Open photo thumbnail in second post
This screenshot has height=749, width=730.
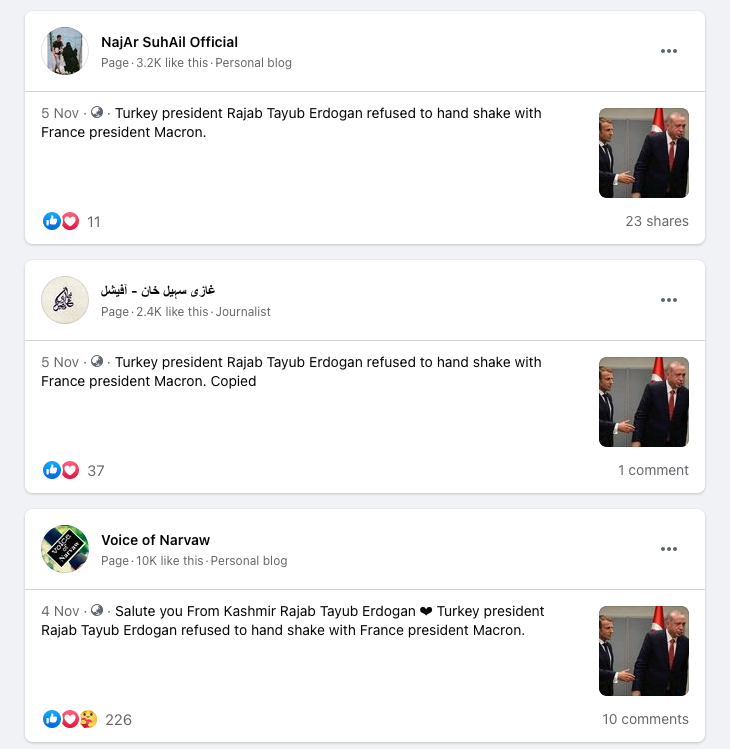644,402
